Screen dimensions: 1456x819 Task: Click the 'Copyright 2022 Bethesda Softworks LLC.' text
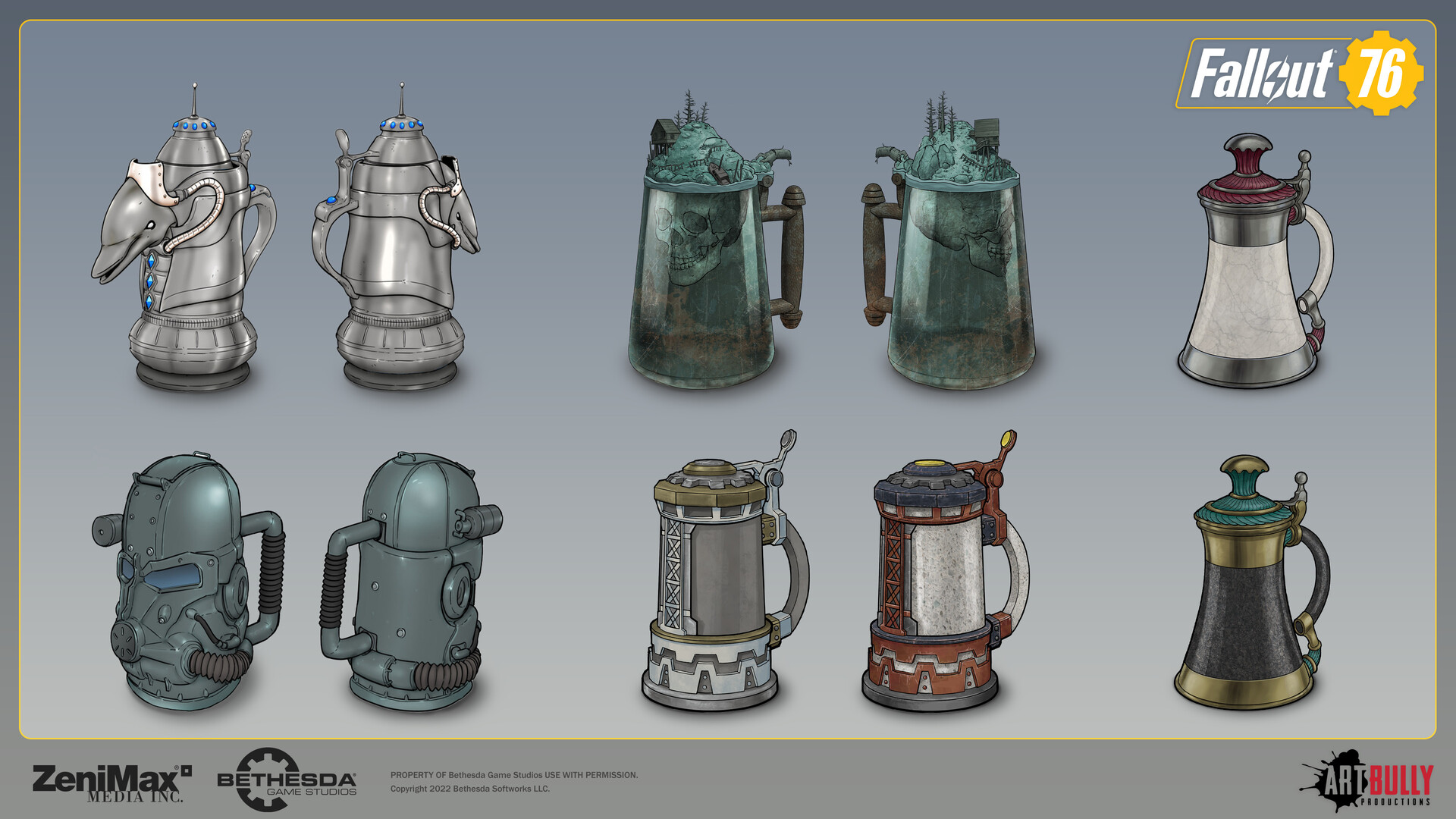click(x=470, y=789)
